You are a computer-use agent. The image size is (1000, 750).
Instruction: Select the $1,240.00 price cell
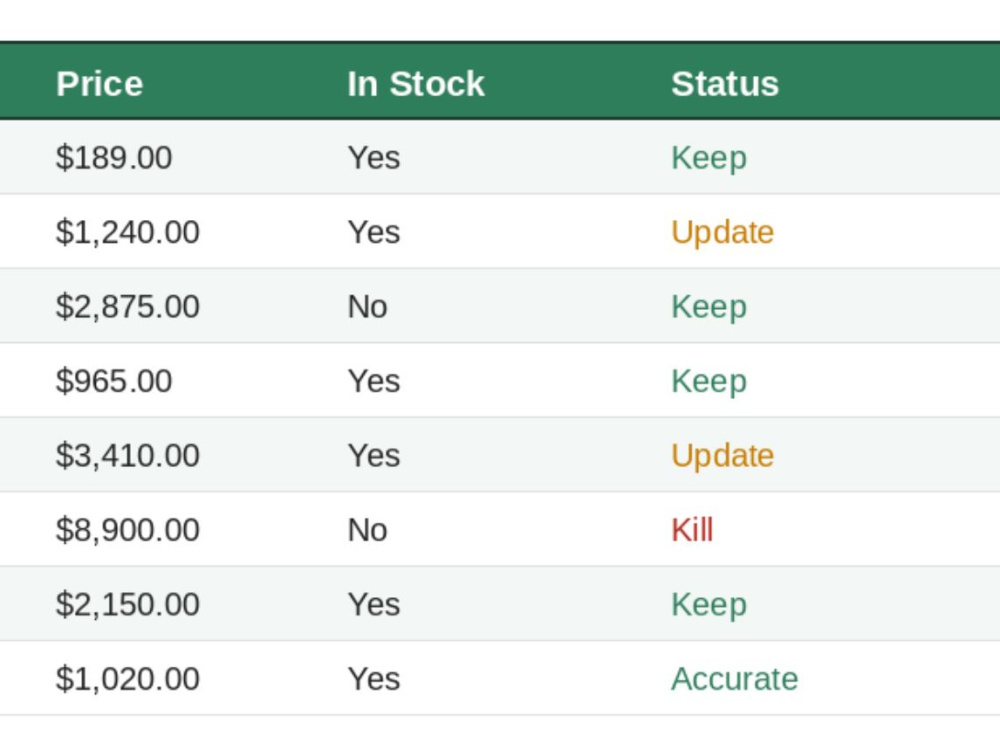128,232
